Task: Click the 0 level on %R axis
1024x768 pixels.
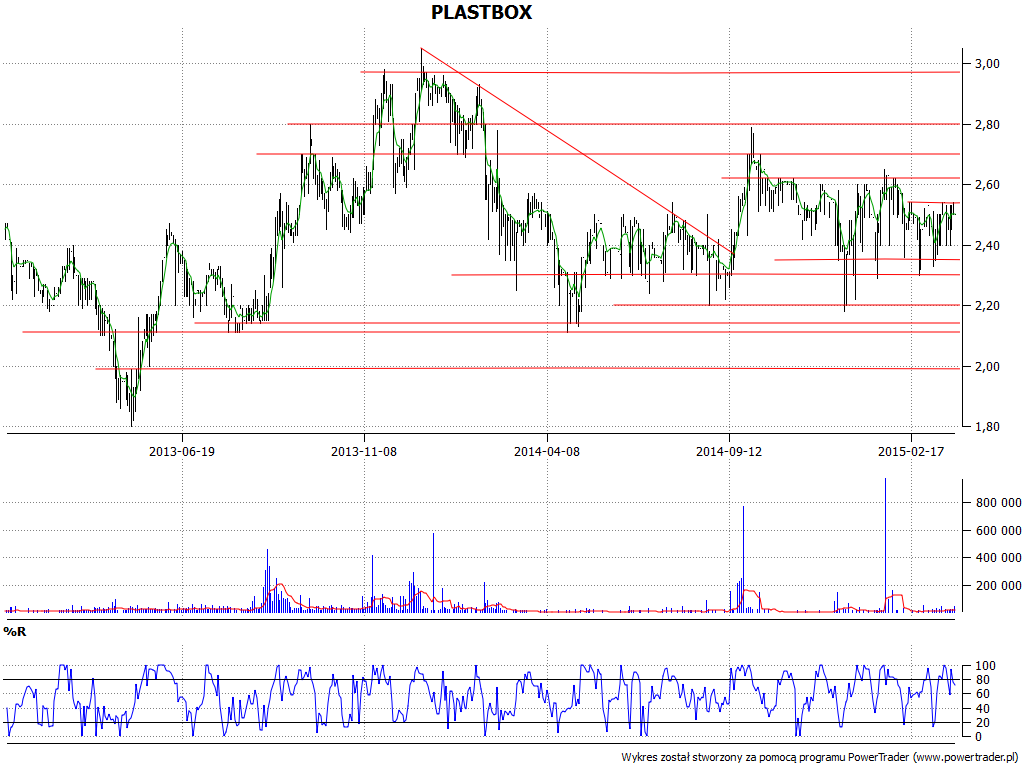Action: pos(978,737)
